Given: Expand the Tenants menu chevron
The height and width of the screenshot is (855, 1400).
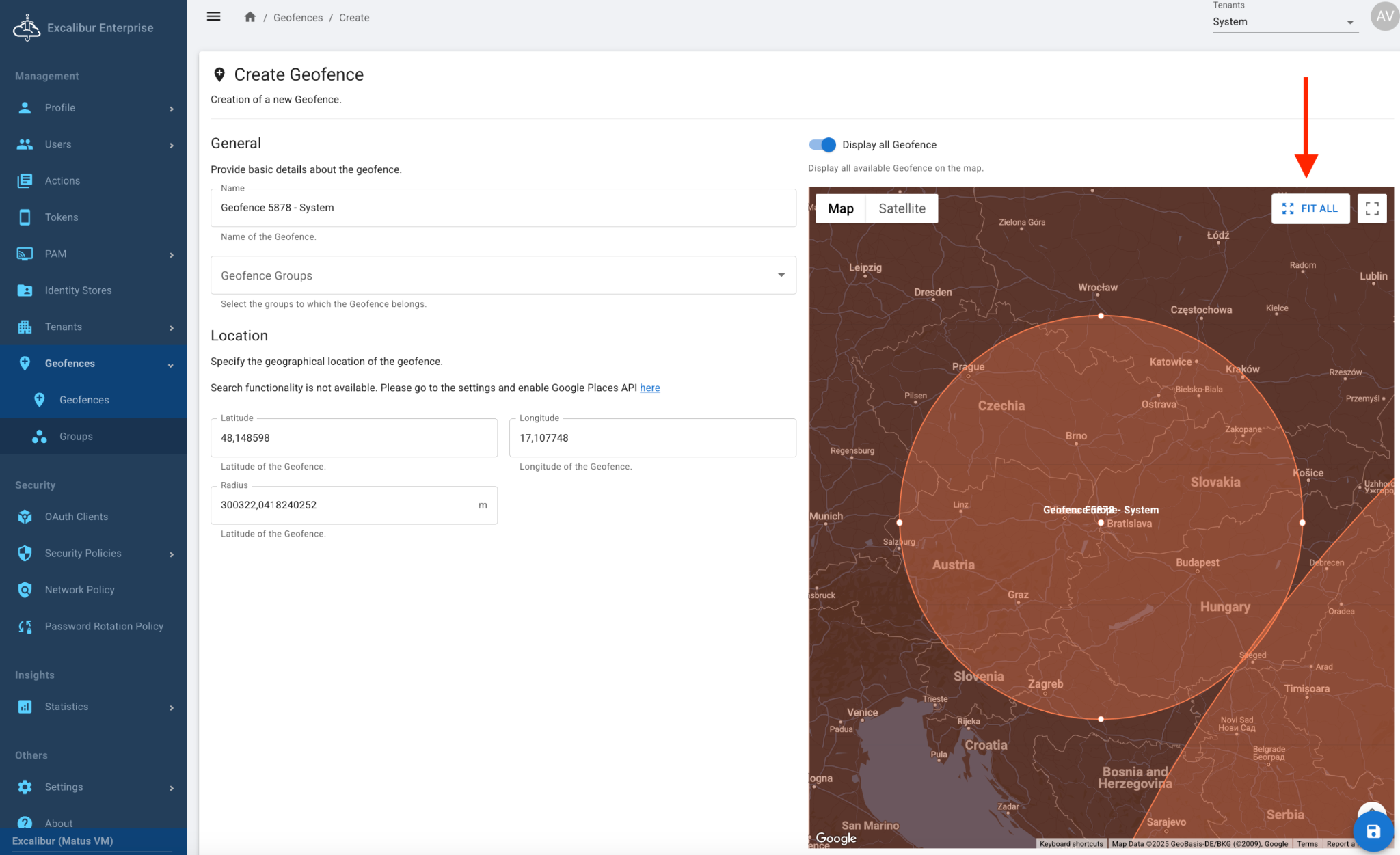Looking at the screenshot, I should (172, 328).
